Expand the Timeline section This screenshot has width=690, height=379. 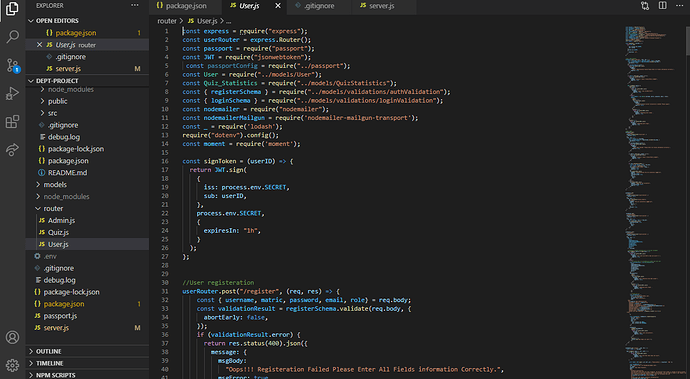tap(87, 363)
